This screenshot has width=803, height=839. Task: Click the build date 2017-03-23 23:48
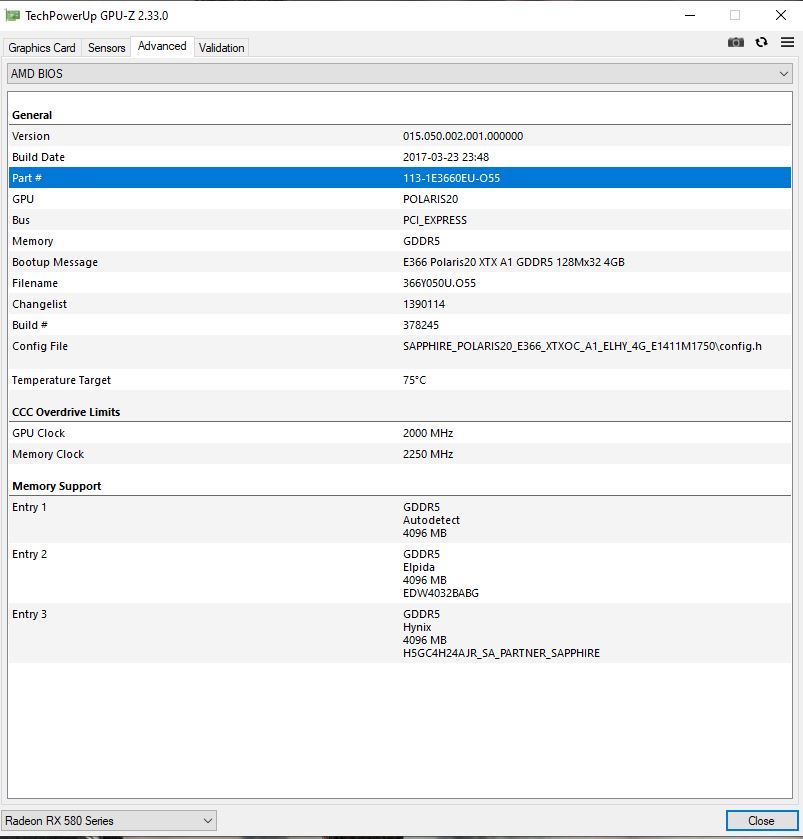coord(446,157)
